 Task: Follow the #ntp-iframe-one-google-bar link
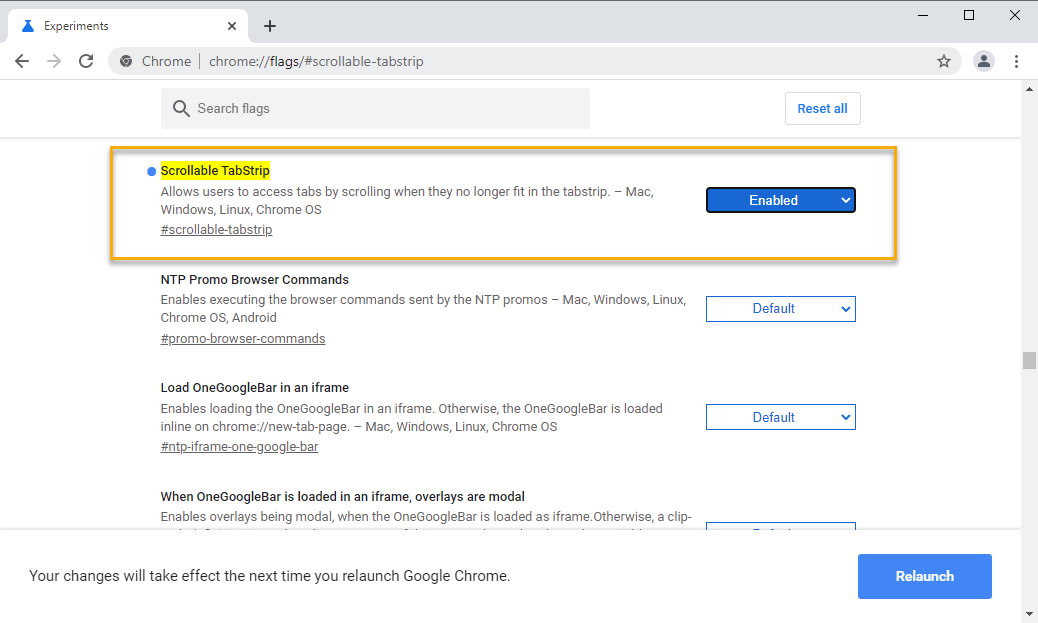coord(239,447)
